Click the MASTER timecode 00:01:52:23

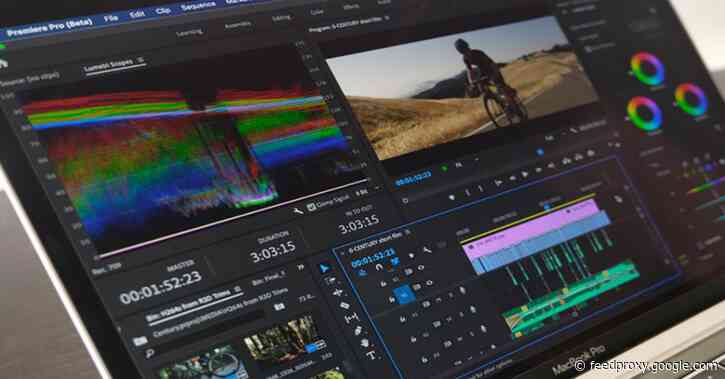(x=160, y=287)
